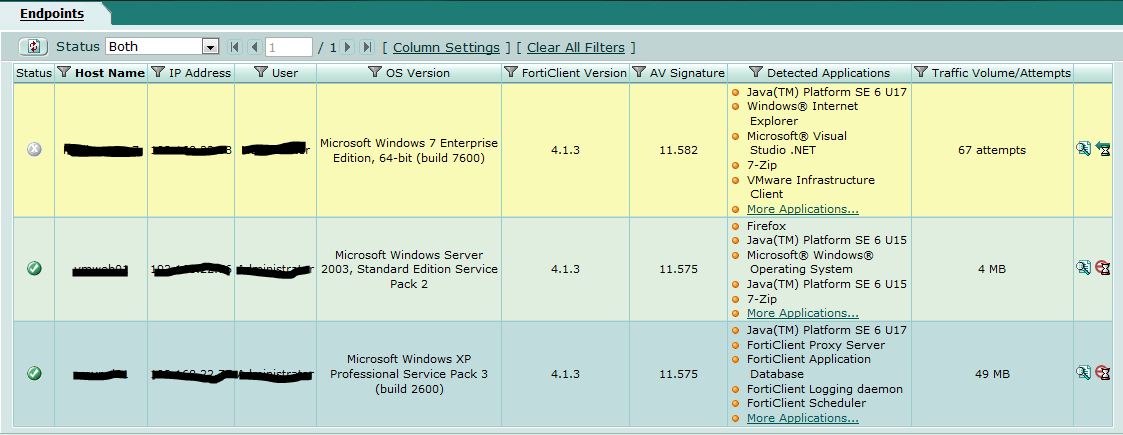This screenshot has height=435, width=1123.
Task: Click the grey blocked status icon, Windows 7 row
Action: click(34, 149)
